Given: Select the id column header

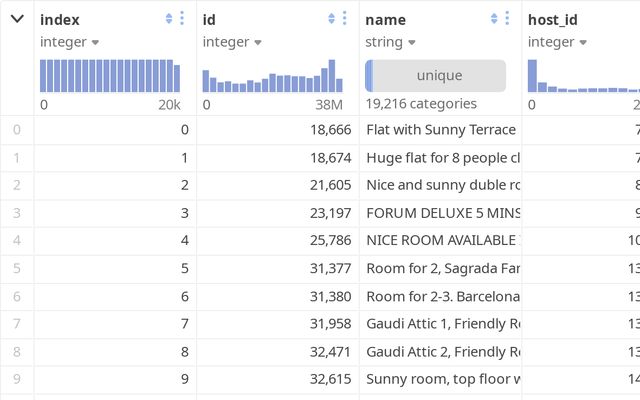Looking at the screenshot, I should coord(209,20).
